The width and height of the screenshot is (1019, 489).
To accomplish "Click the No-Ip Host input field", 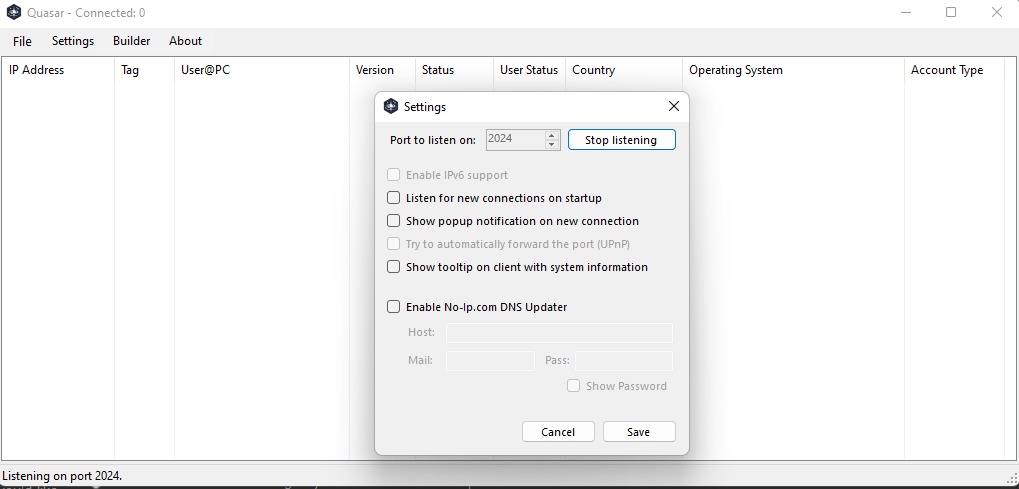I will (x=560, y=333).
